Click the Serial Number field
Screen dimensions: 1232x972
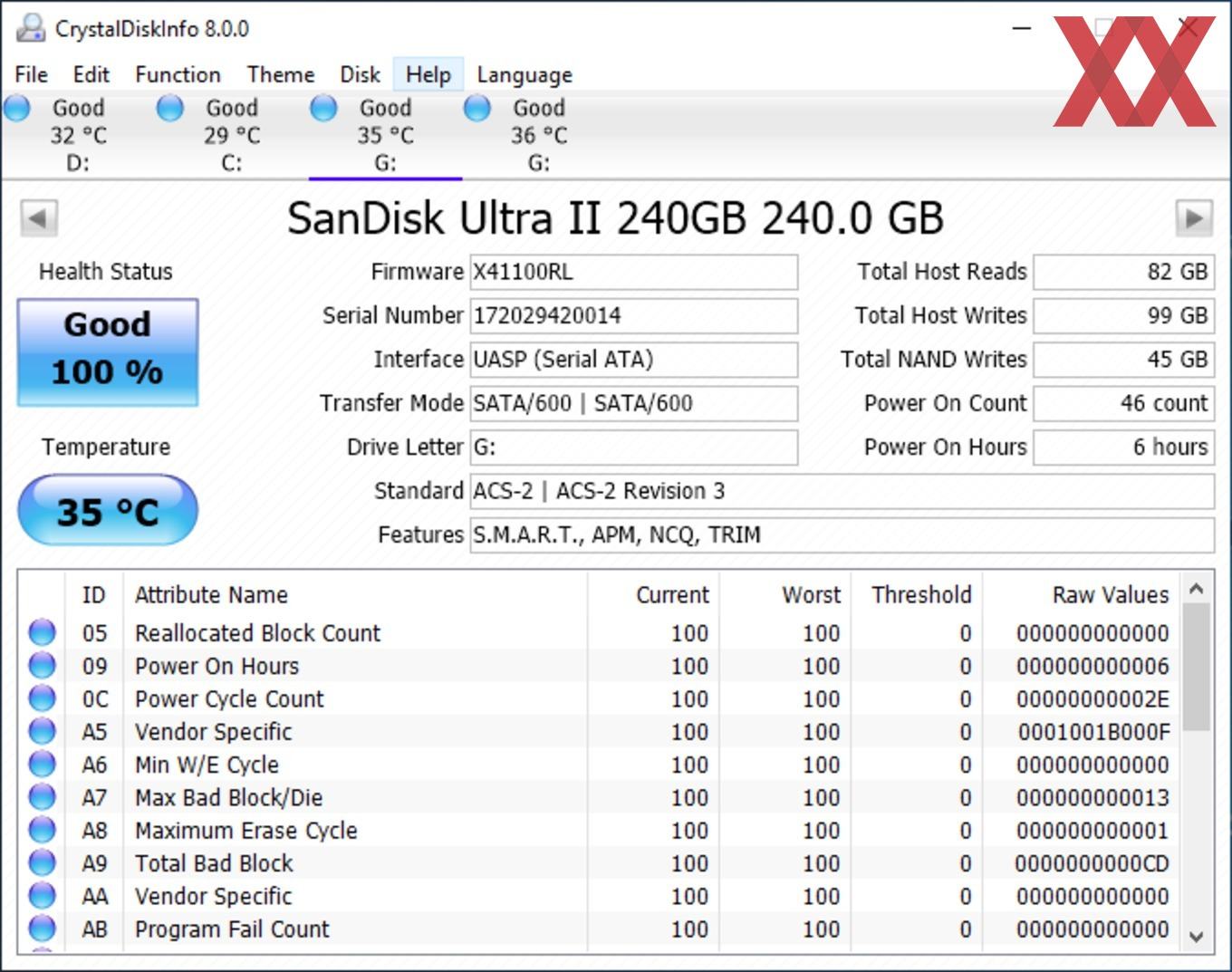click(633, 315)
